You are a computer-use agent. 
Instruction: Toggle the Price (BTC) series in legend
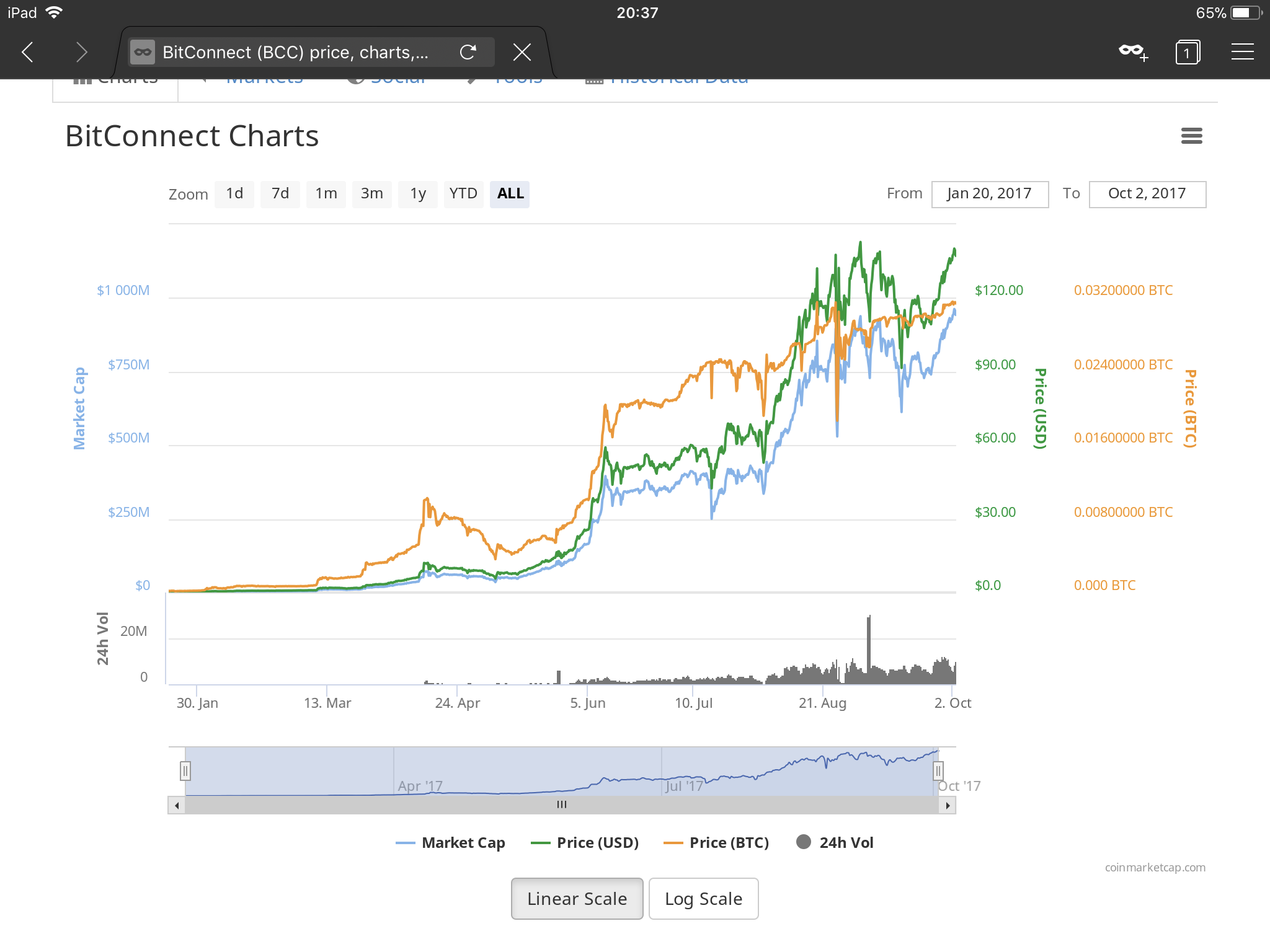717,843
